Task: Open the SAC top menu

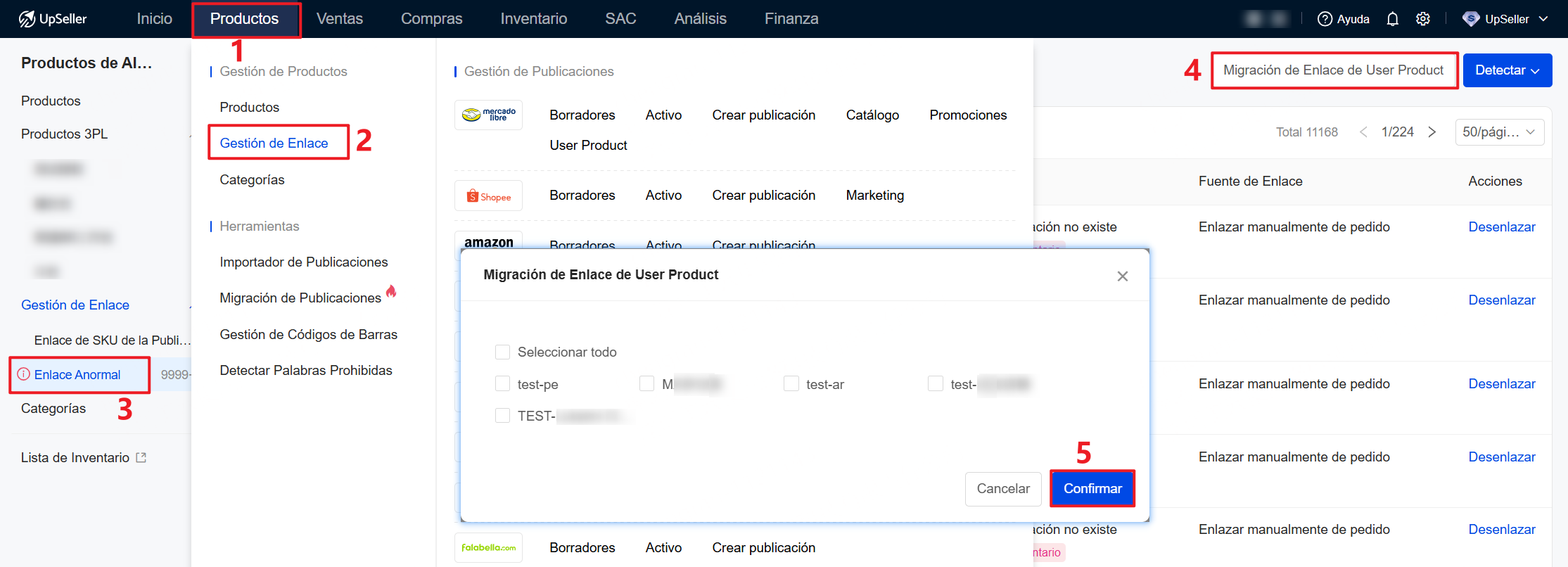Action: [620, 19]
